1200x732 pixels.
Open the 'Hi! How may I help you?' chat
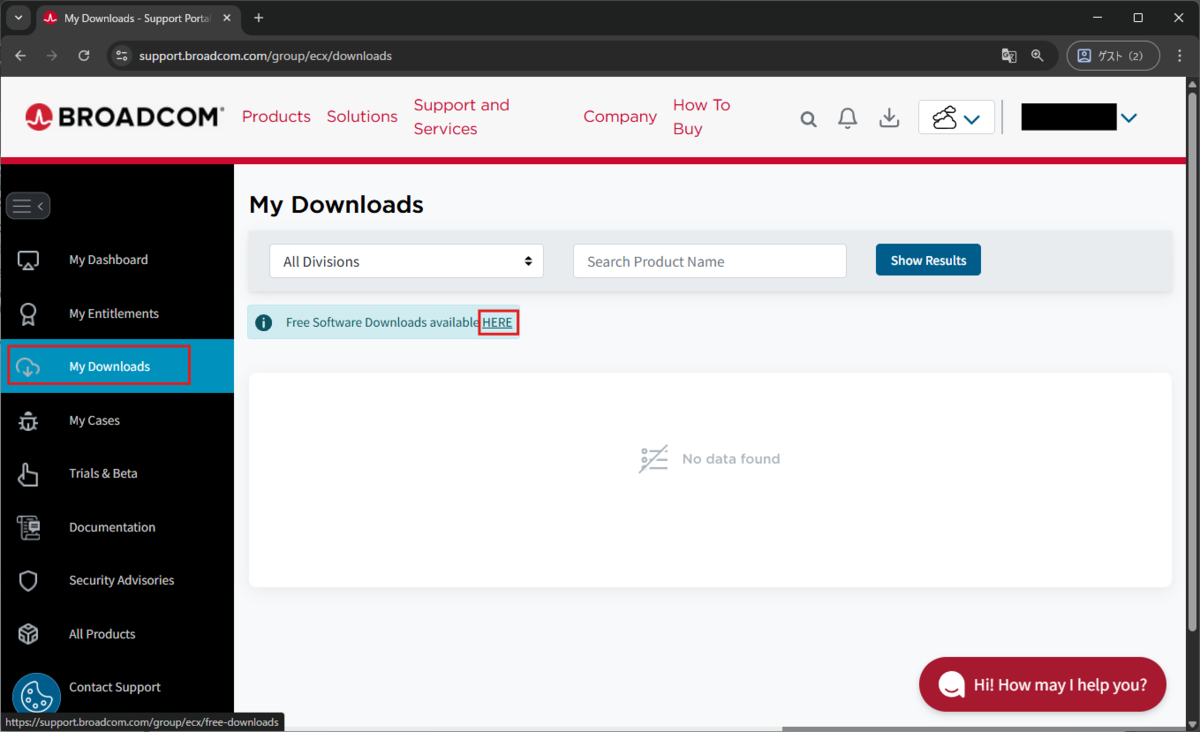[1042, 684]
